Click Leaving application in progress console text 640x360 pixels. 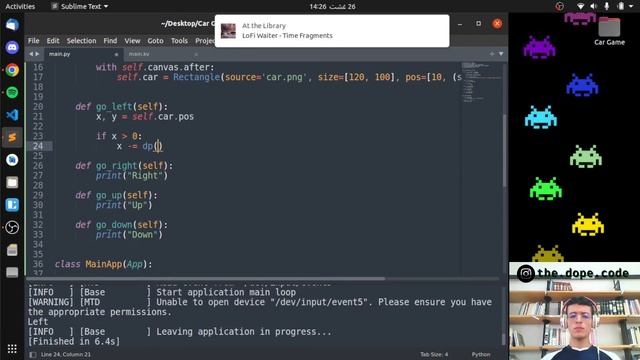tap(244, 331)
